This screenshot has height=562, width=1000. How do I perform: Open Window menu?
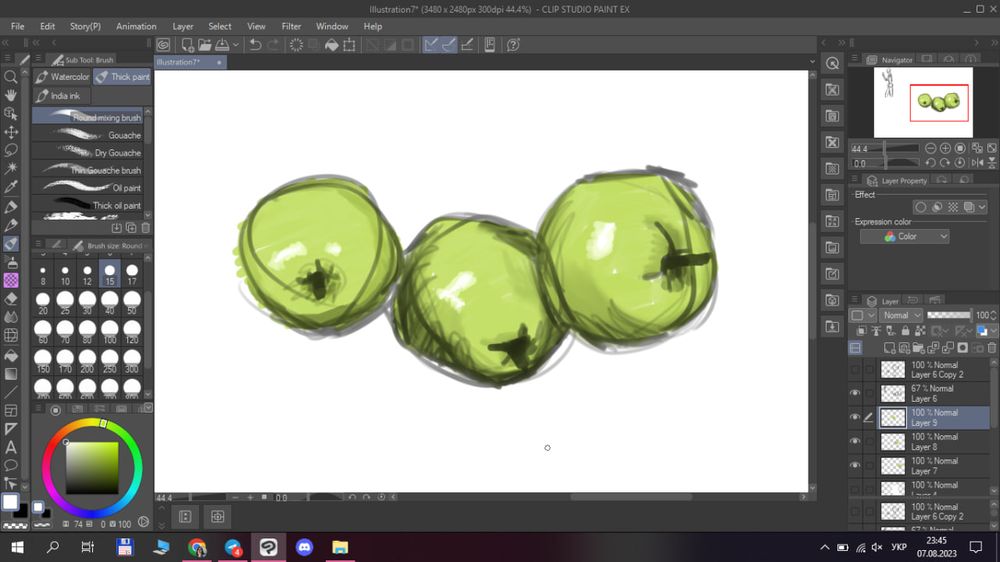tap(332, 26)
